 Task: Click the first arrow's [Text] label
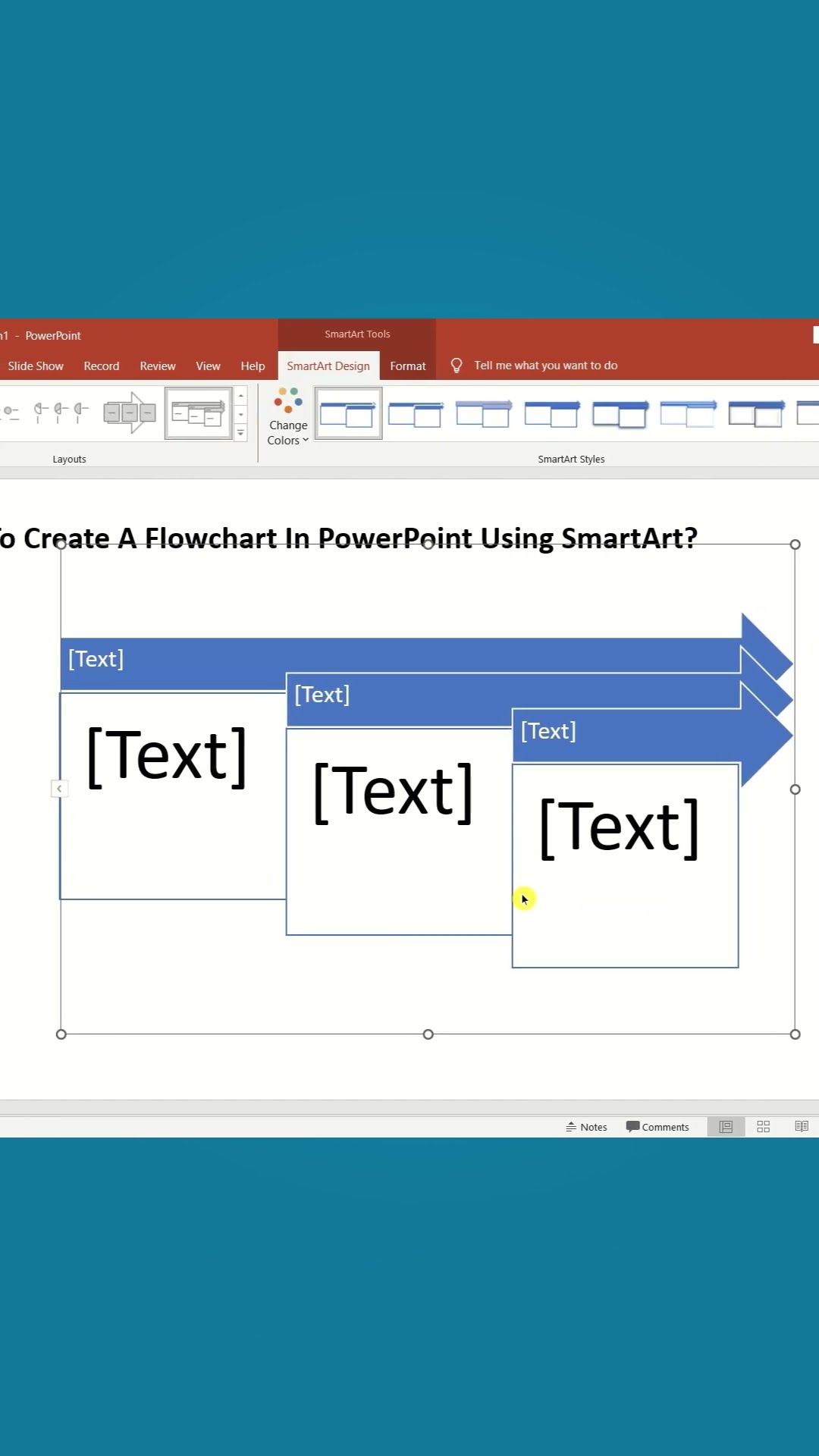click(x=96, y=659)
